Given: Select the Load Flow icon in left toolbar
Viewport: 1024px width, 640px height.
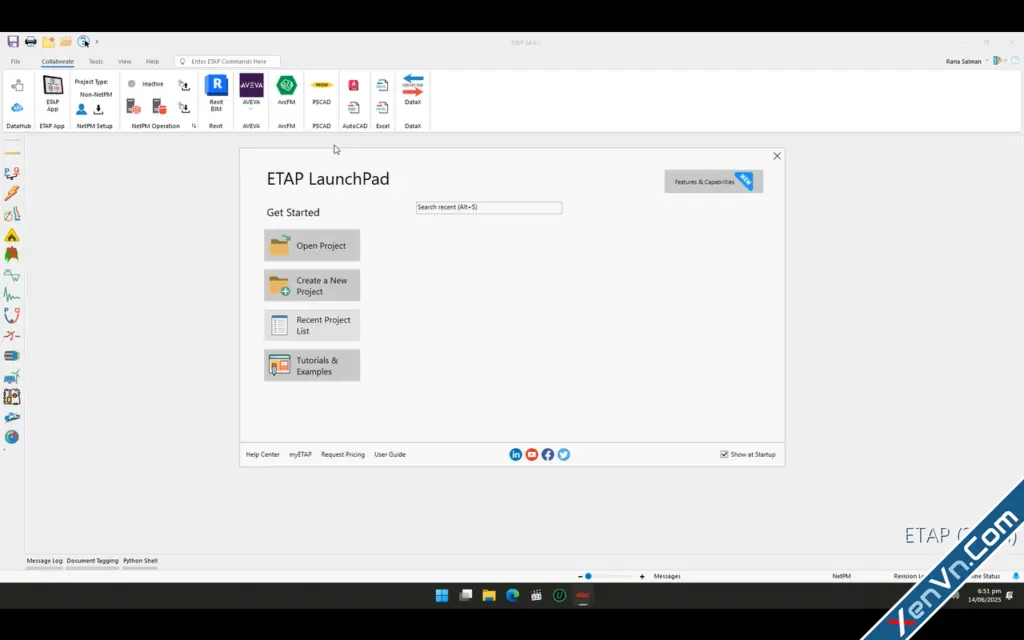Looking at the screenshot, I should click(12, 173).
